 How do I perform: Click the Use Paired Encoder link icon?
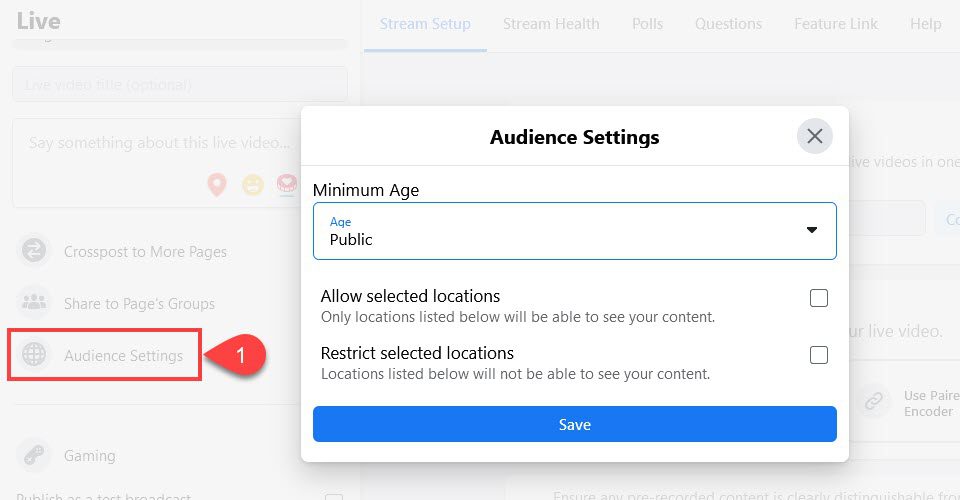click(874, 402)
